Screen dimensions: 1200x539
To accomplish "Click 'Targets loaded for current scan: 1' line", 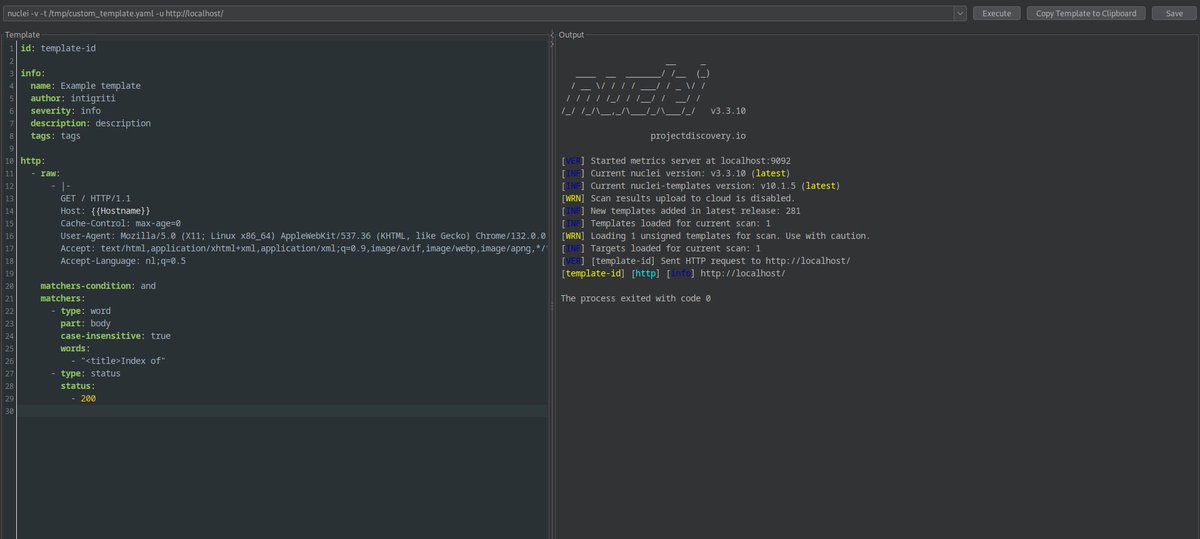I will [661, 248].
